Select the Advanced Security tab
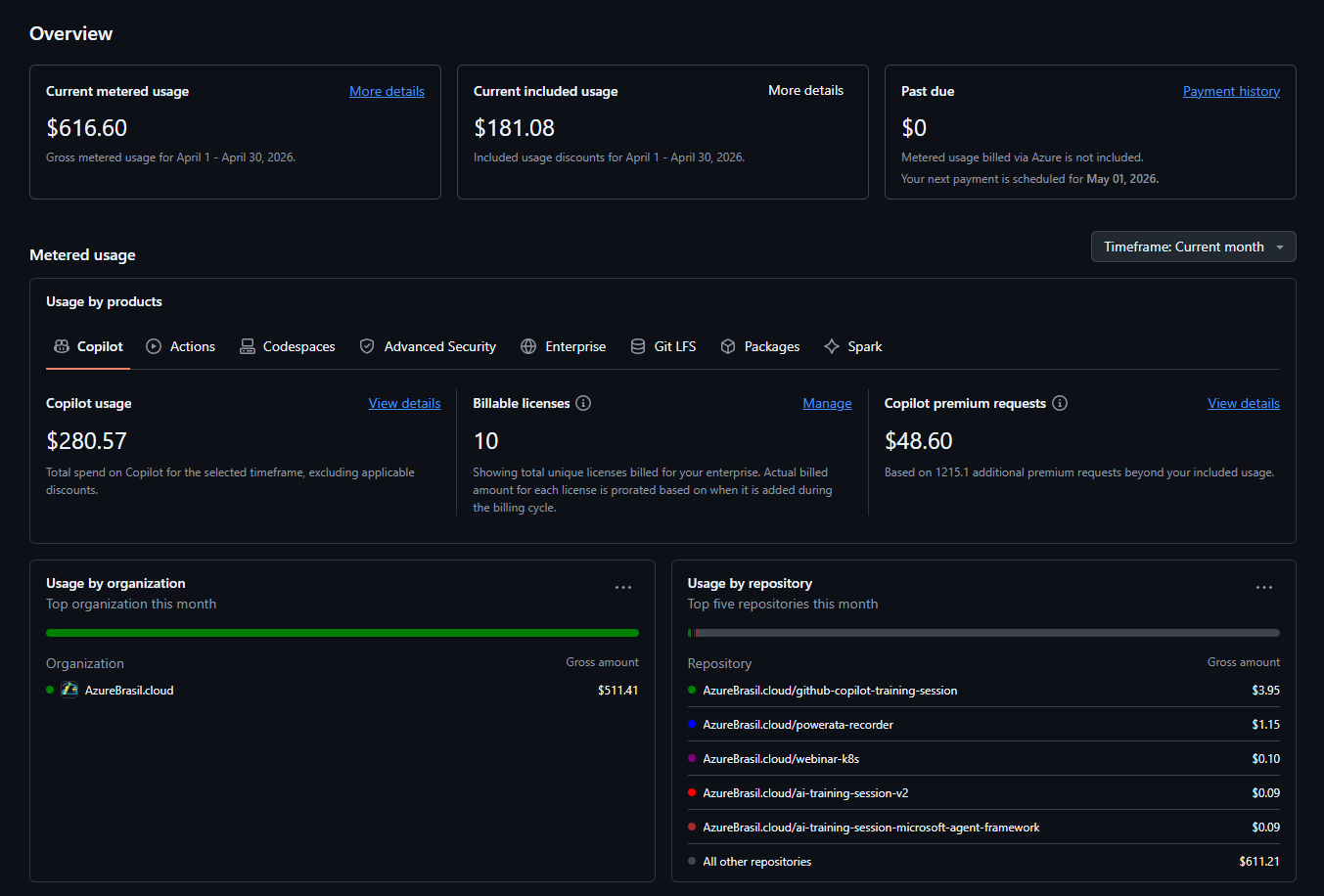 [x=428, y=346]
